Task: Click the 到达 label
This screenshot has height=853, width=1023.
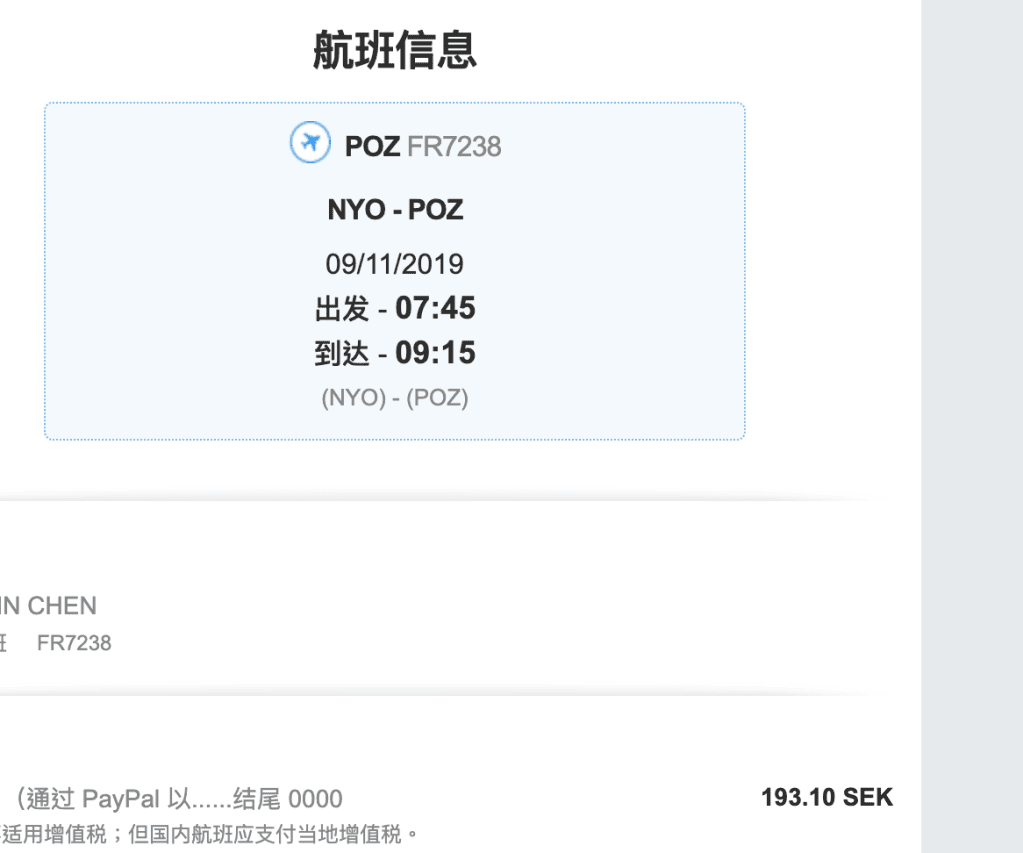Action: [x=342, y=354]
